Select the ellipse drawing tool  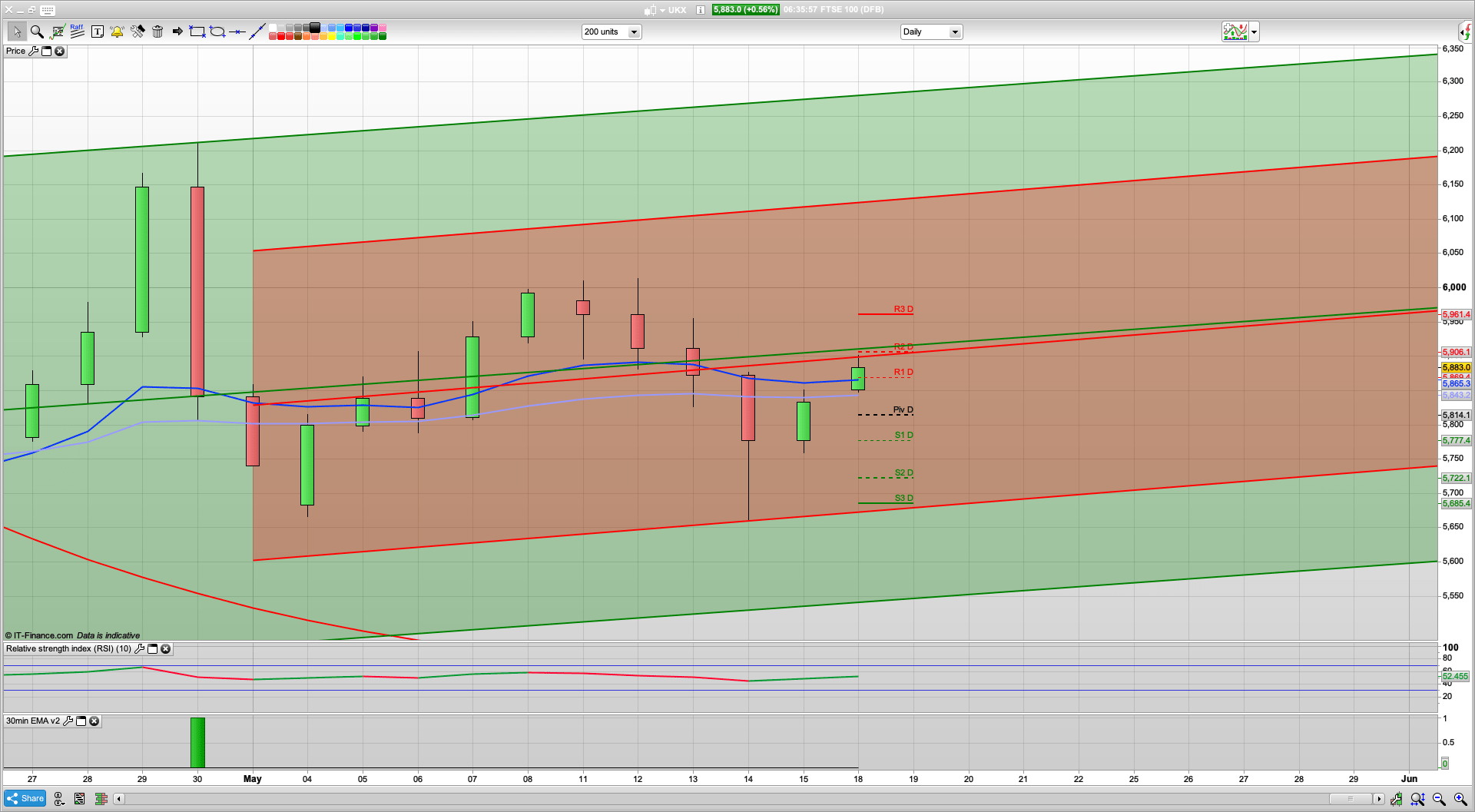217,31
